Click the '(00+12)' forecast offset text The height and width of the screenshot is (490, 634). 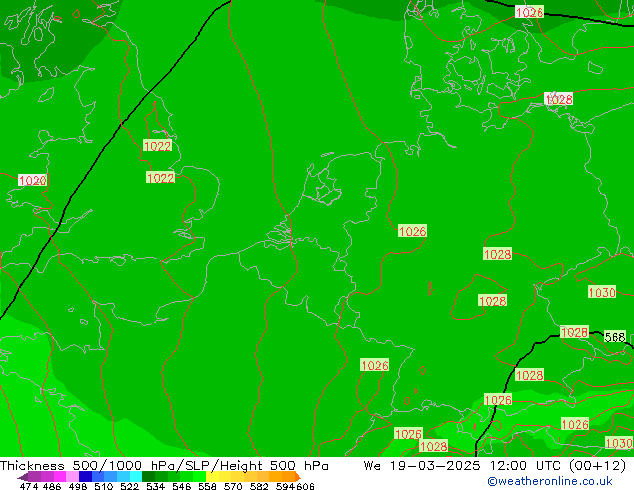[x=598, y=466]
